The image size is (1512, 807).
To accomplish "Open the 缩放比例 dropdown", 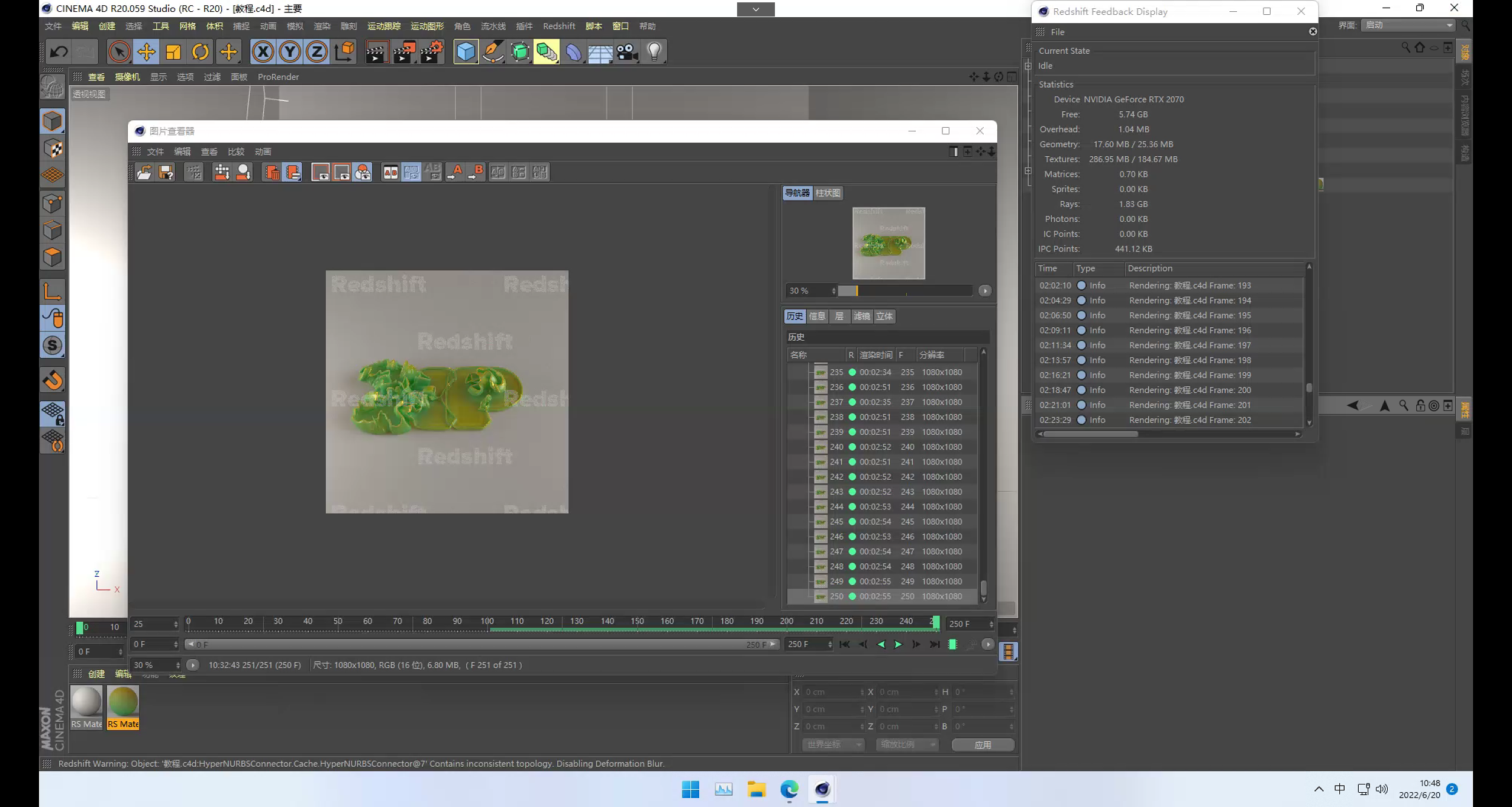I will [907, 744].
